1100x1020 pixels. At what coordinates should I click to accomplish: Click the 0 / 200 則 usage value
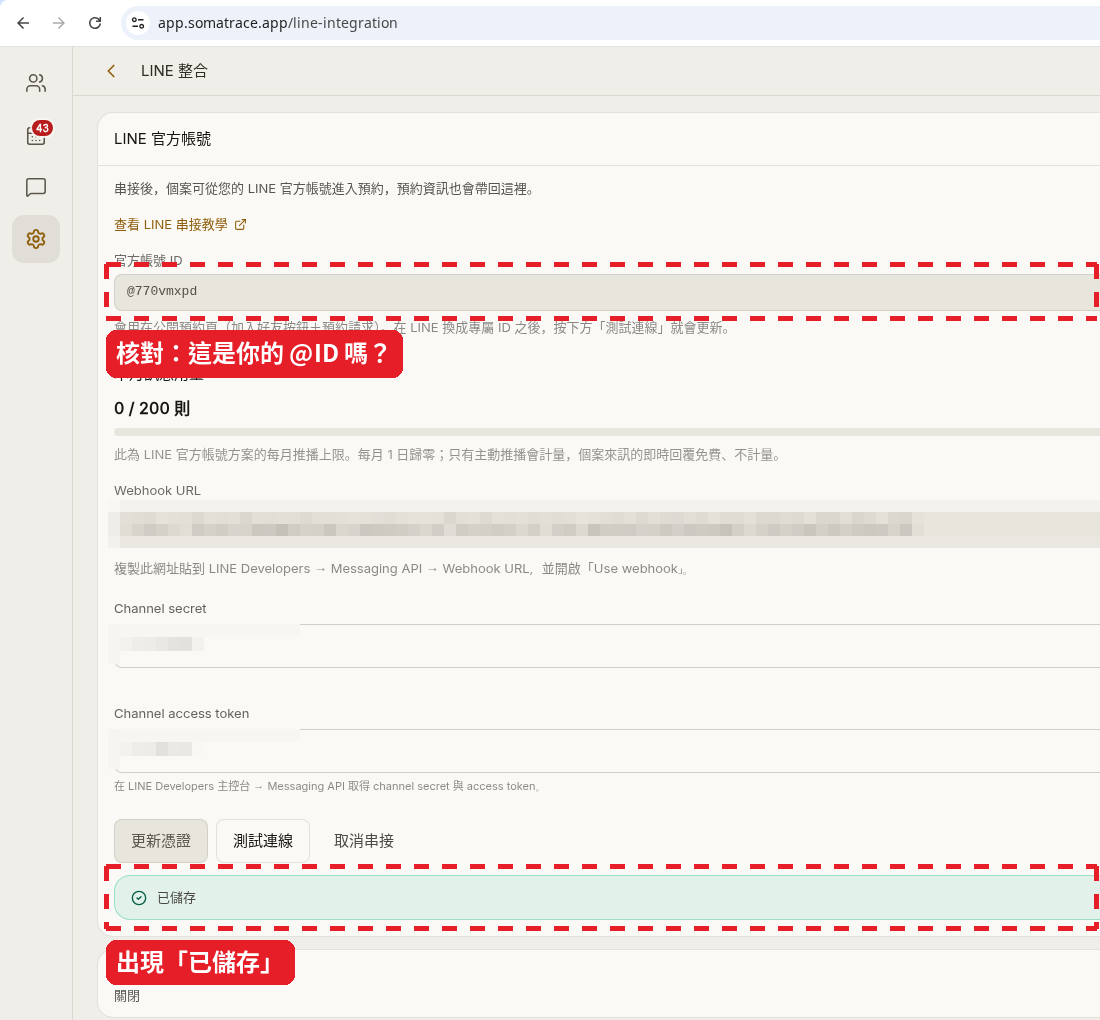coord(152,408)
